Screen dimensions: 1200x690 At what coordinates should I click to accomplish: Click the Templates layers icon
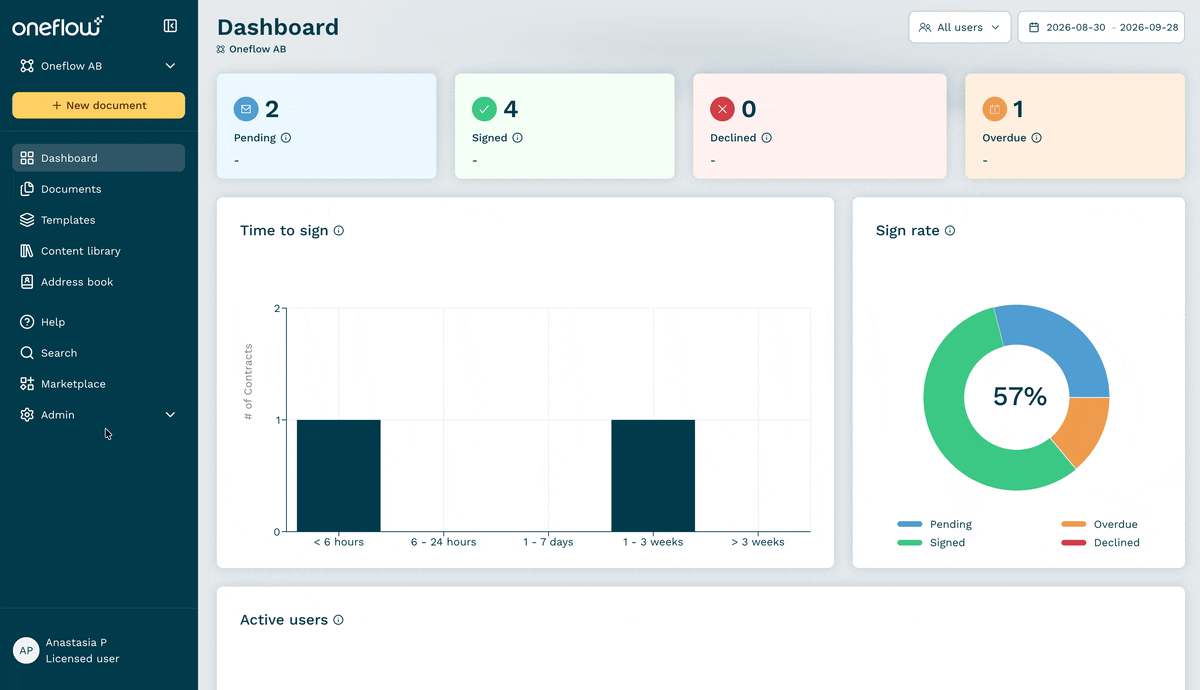27,220
